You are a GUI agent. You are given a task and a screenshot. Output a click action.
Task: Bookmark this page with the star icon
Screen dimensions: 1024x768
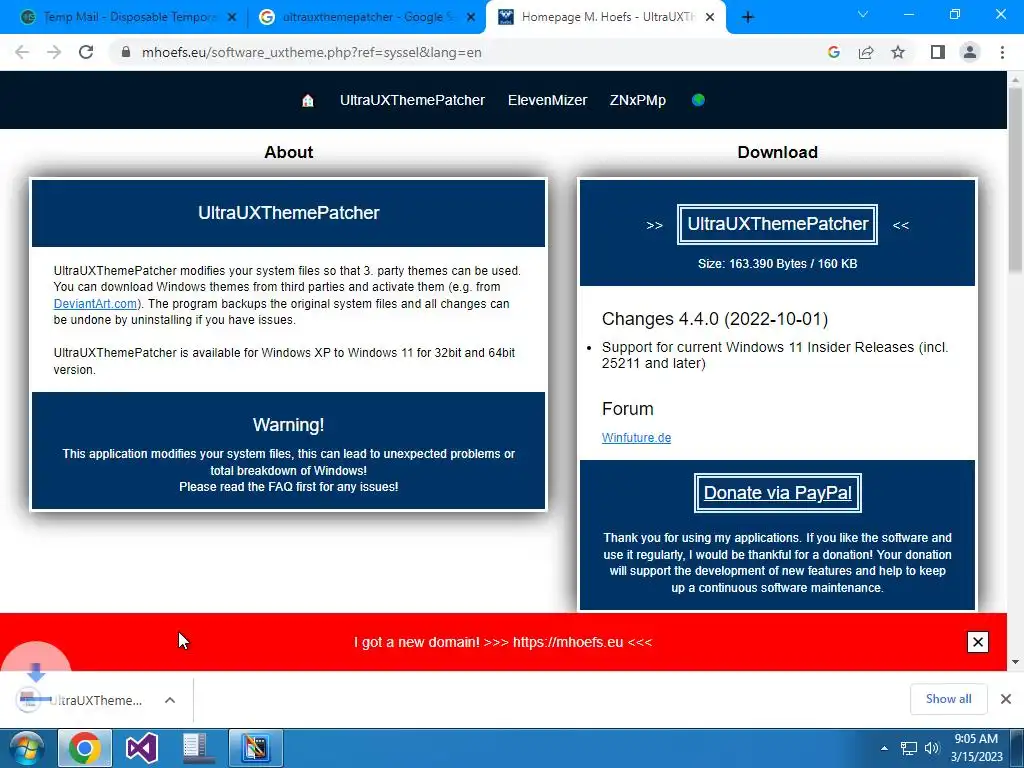point(898,52)
